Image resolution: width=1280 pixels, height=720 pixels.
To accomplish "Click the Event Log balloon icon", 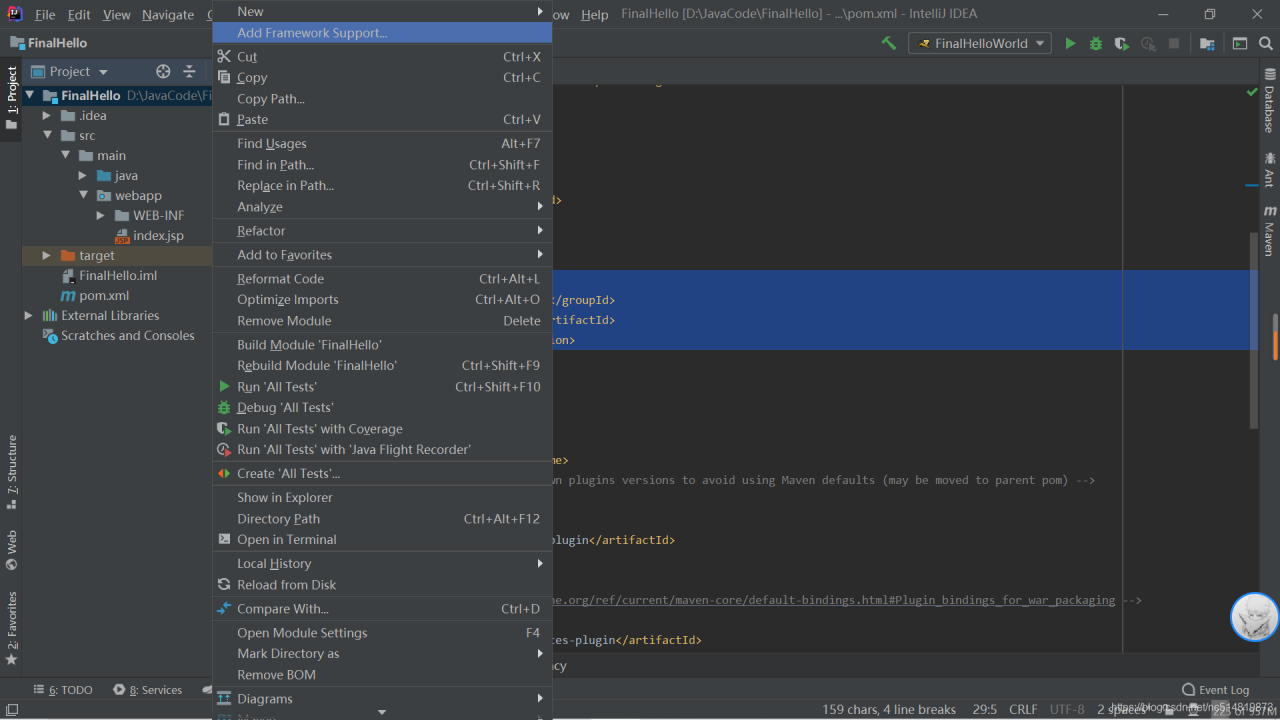I will pyautogui.click(x=1188, y=690).
